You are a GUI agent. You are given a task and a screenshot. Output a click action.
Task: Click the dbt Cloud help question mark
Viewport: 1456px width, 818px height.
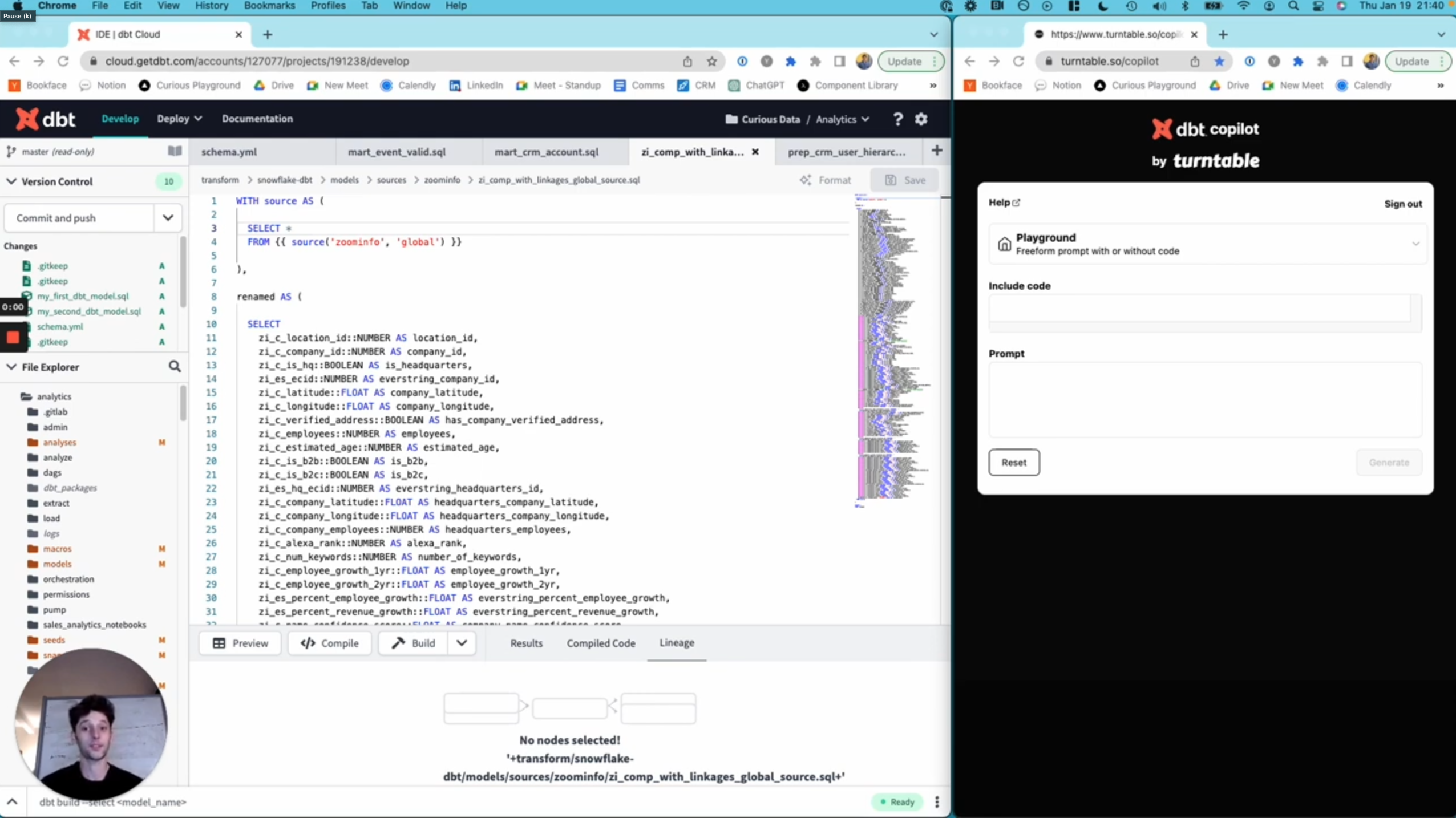point(897,119)
